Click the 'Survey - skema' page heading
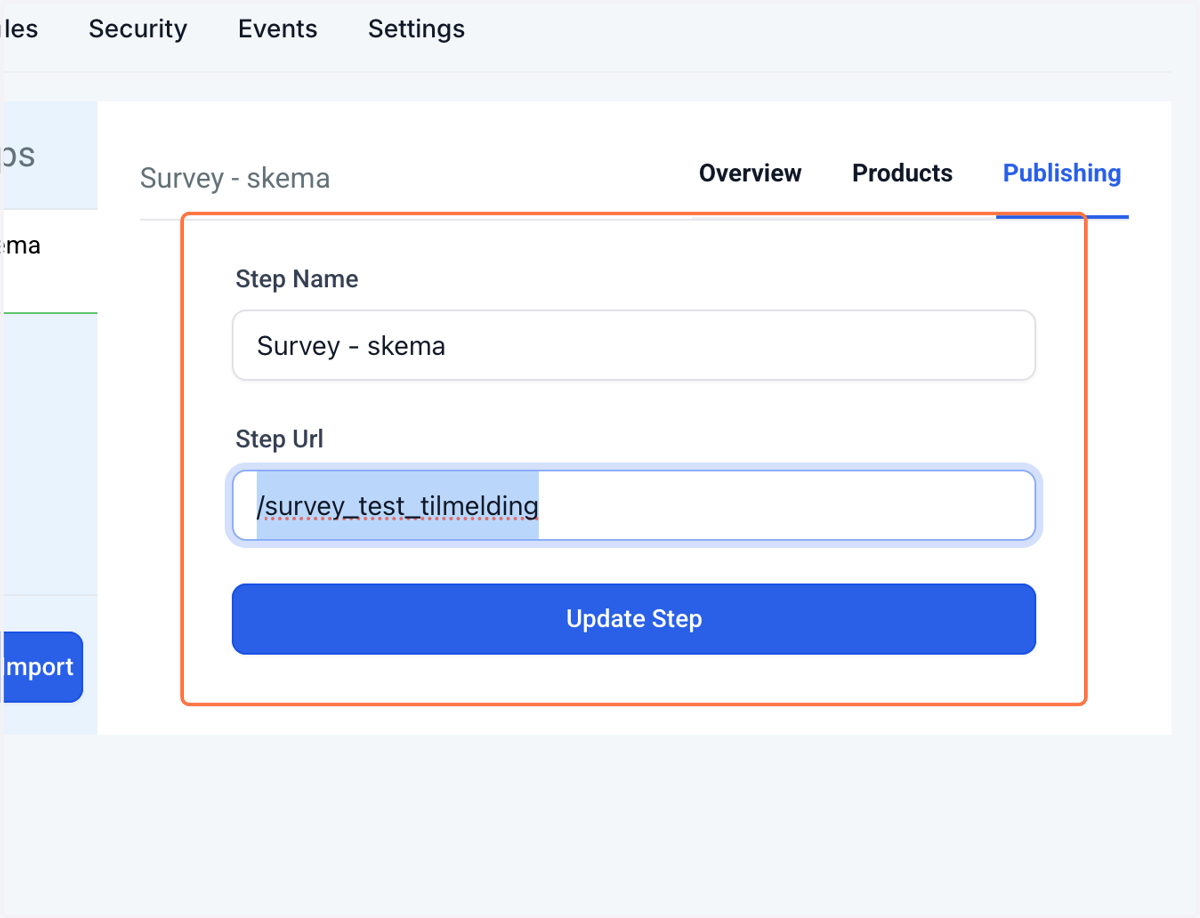This screenshot has width=1200, height=918. pyautogui.click(x=235, y=179)
